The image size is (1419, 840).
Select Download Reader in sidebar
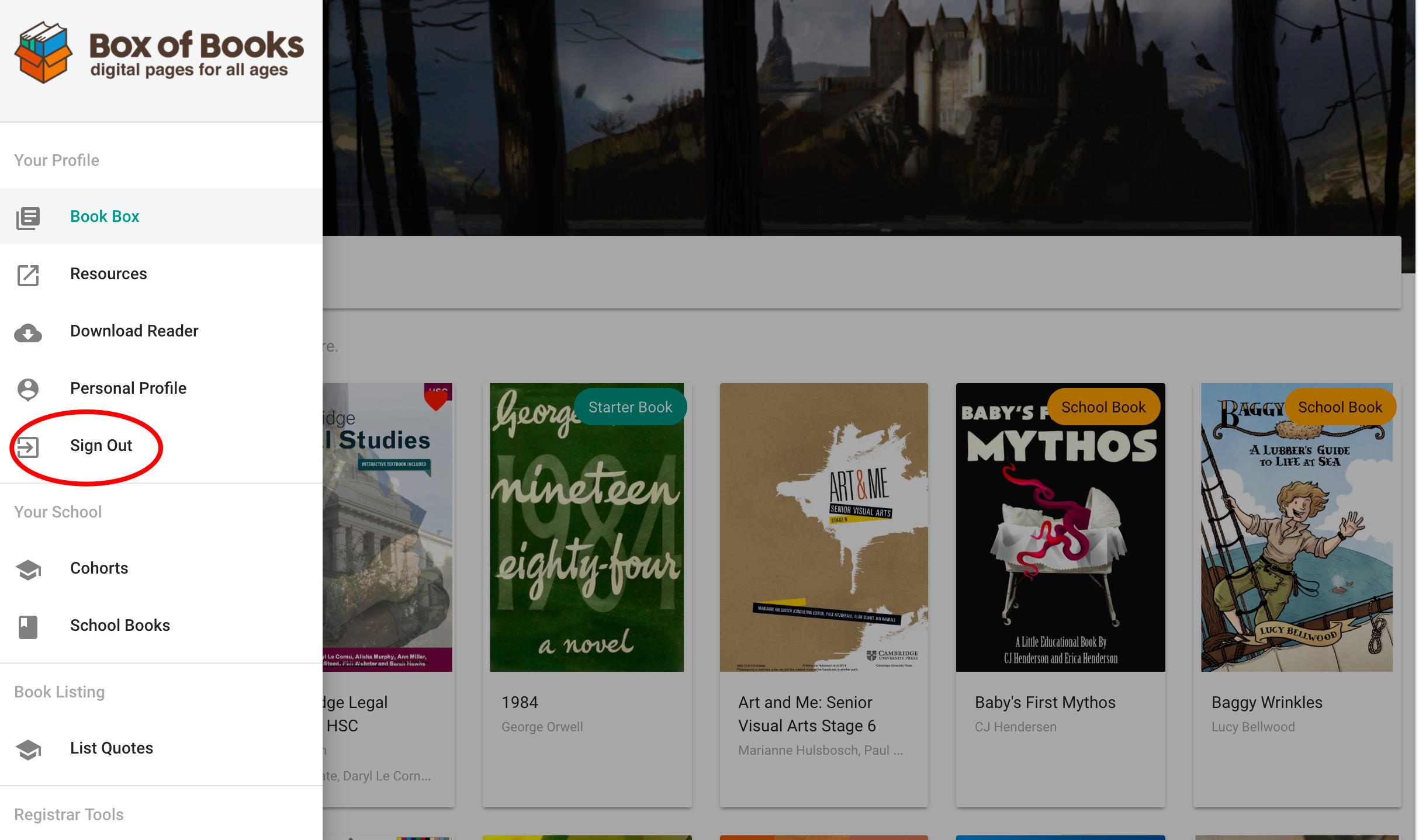click(161, 331)
